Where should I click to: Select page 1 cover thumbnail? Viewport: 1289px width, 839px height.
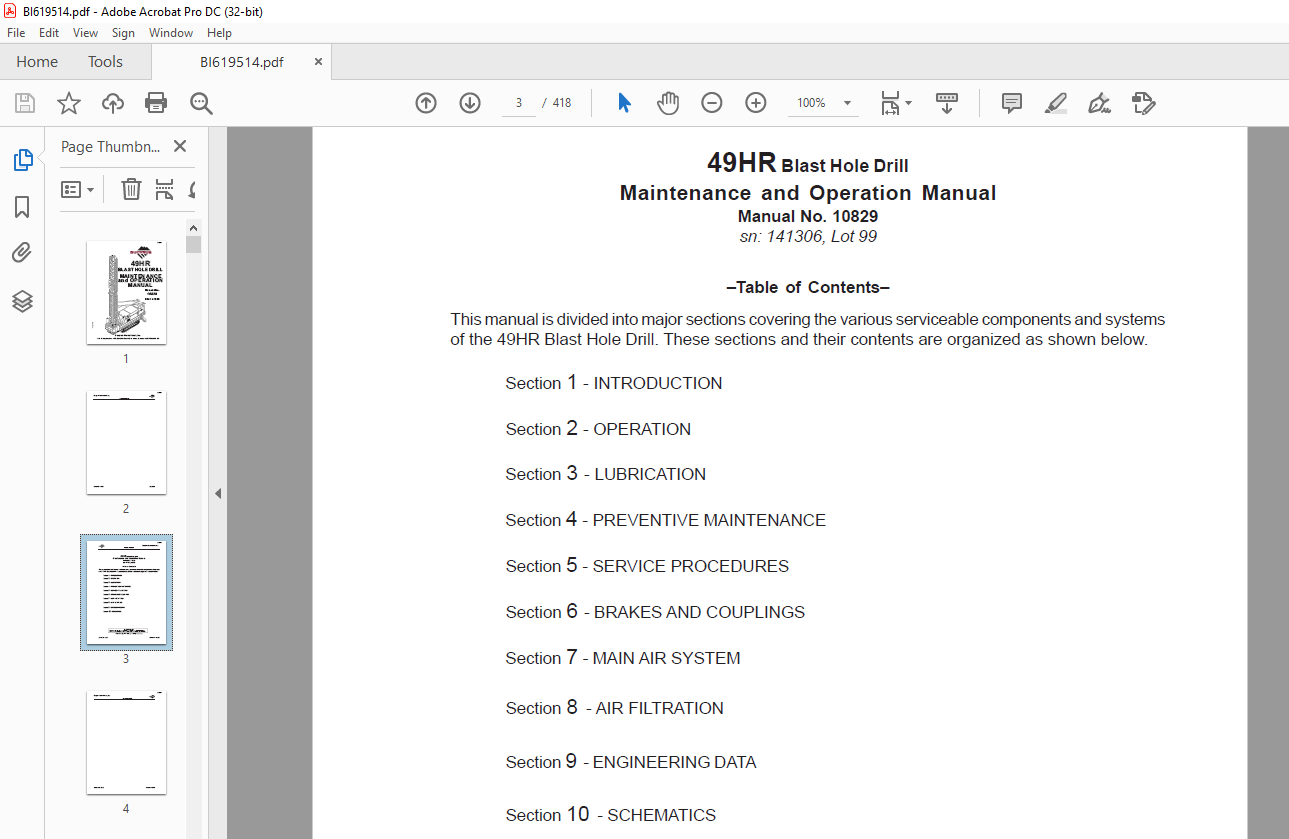(x=126, y=292)
